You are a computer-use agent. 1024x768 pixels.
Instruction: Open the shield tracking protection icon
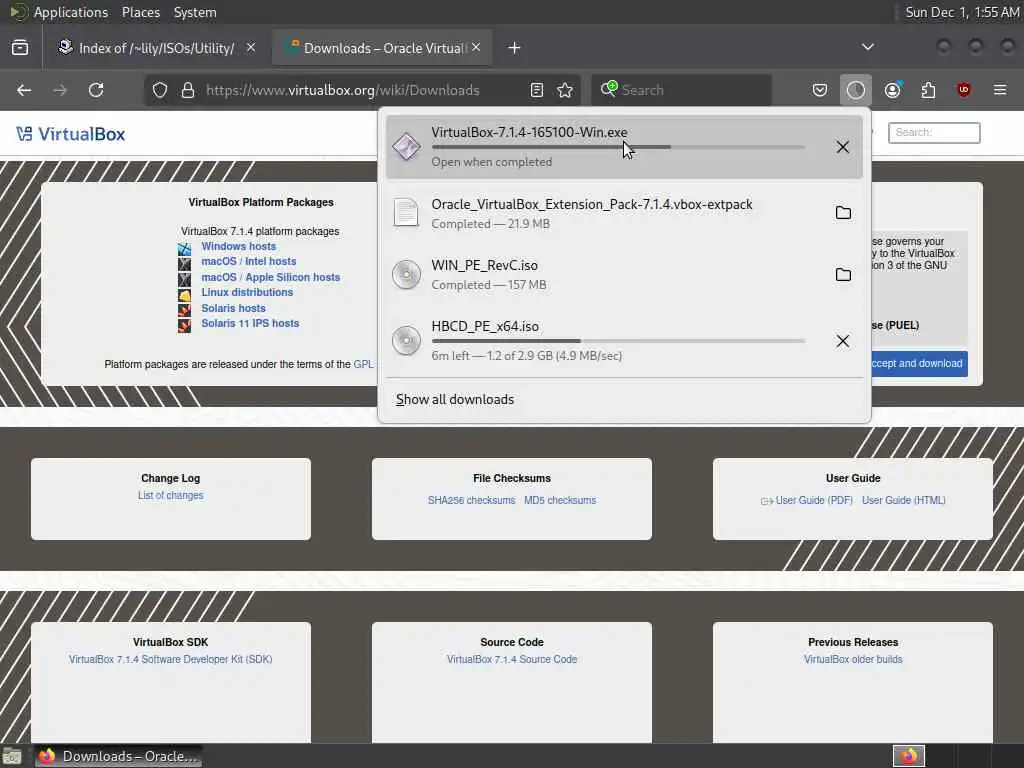pos(160,90)
